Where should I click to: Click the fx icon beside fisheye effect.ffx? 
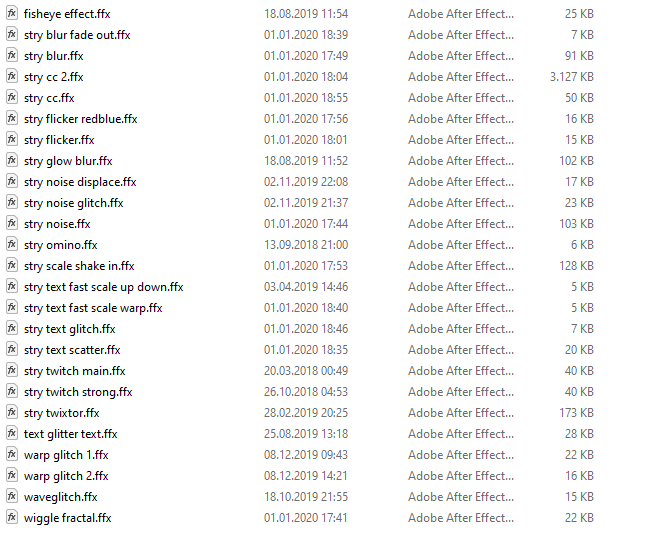(12, 13)
